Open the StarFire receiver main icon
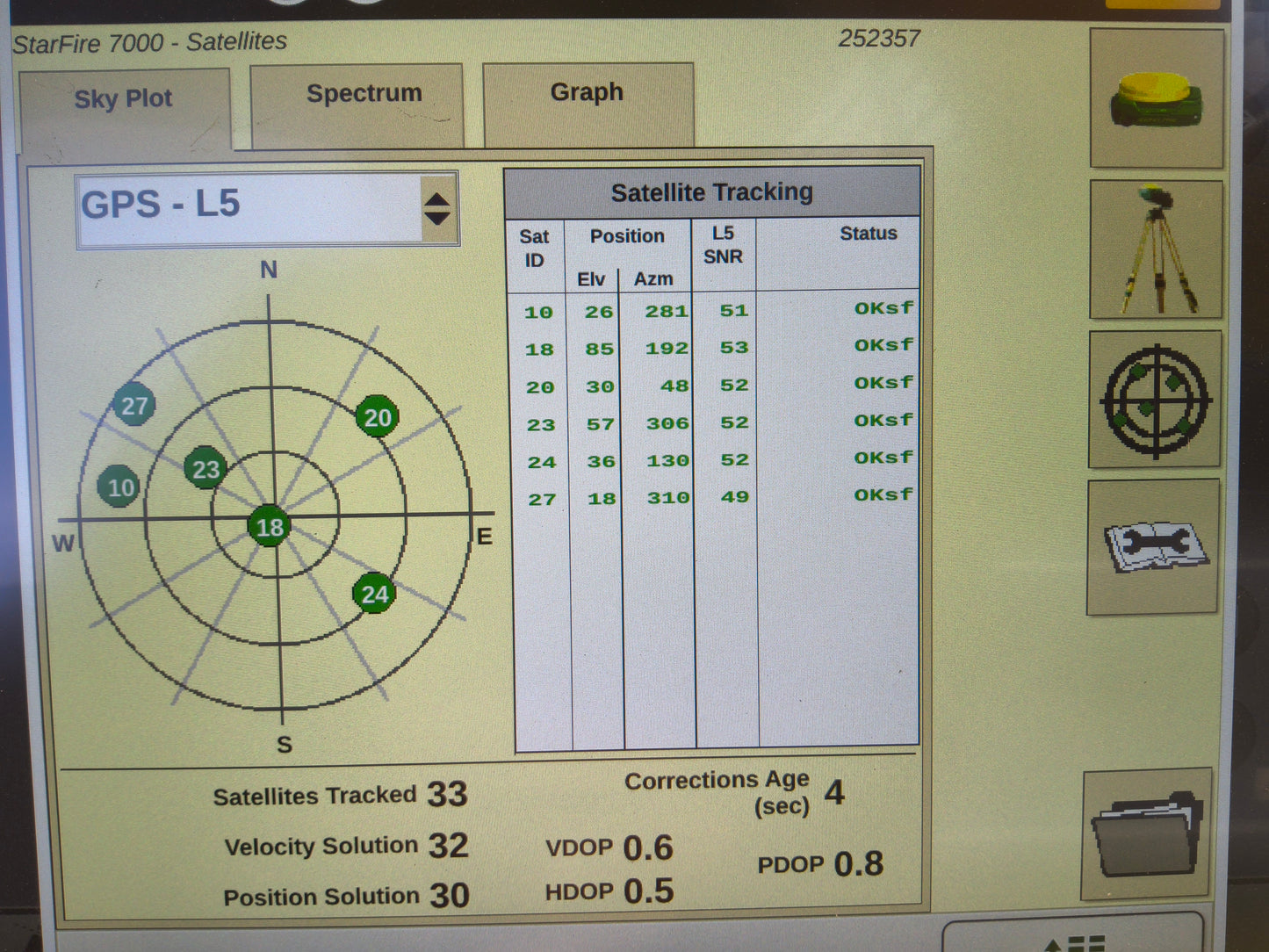 click(x=1157, y=98)
